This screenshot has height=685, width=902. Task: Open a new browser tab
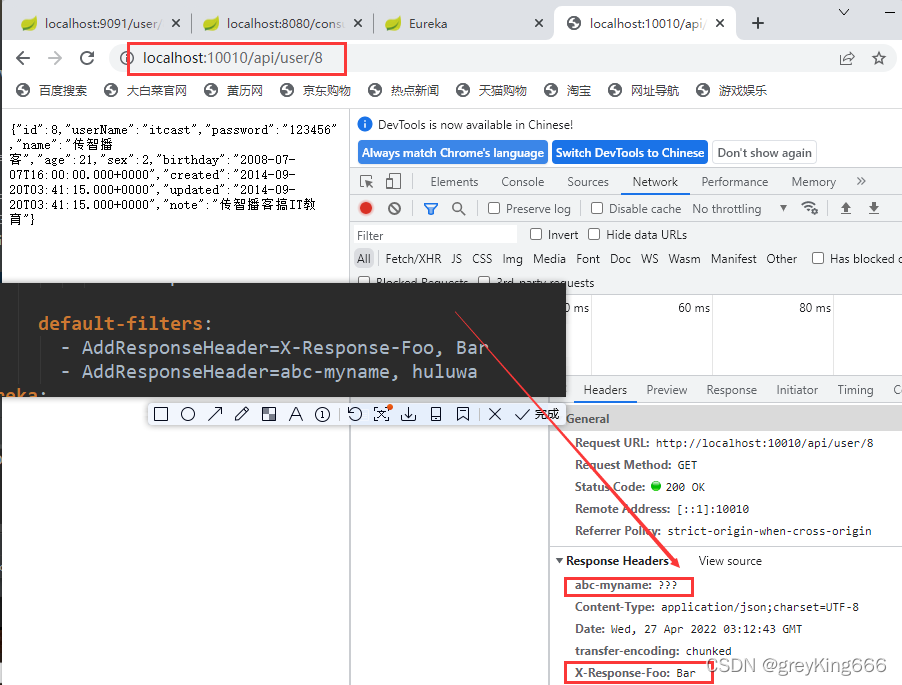pos(758,23)
